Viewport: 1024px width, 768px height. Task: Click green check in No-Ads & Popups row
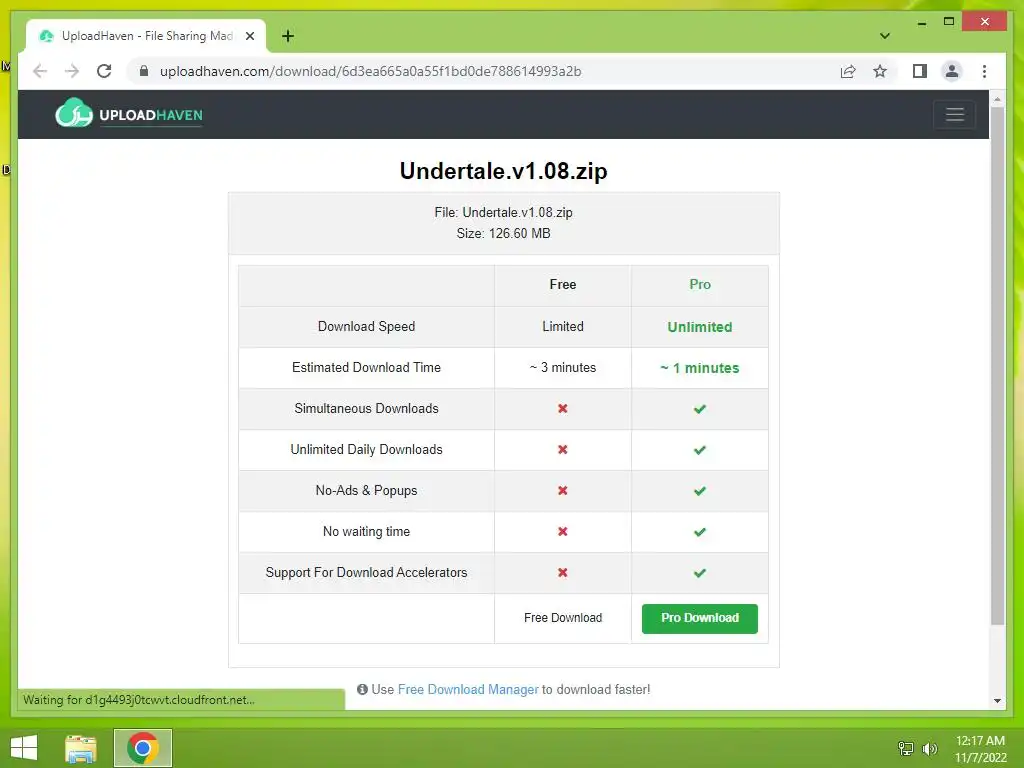click(699, 491)
